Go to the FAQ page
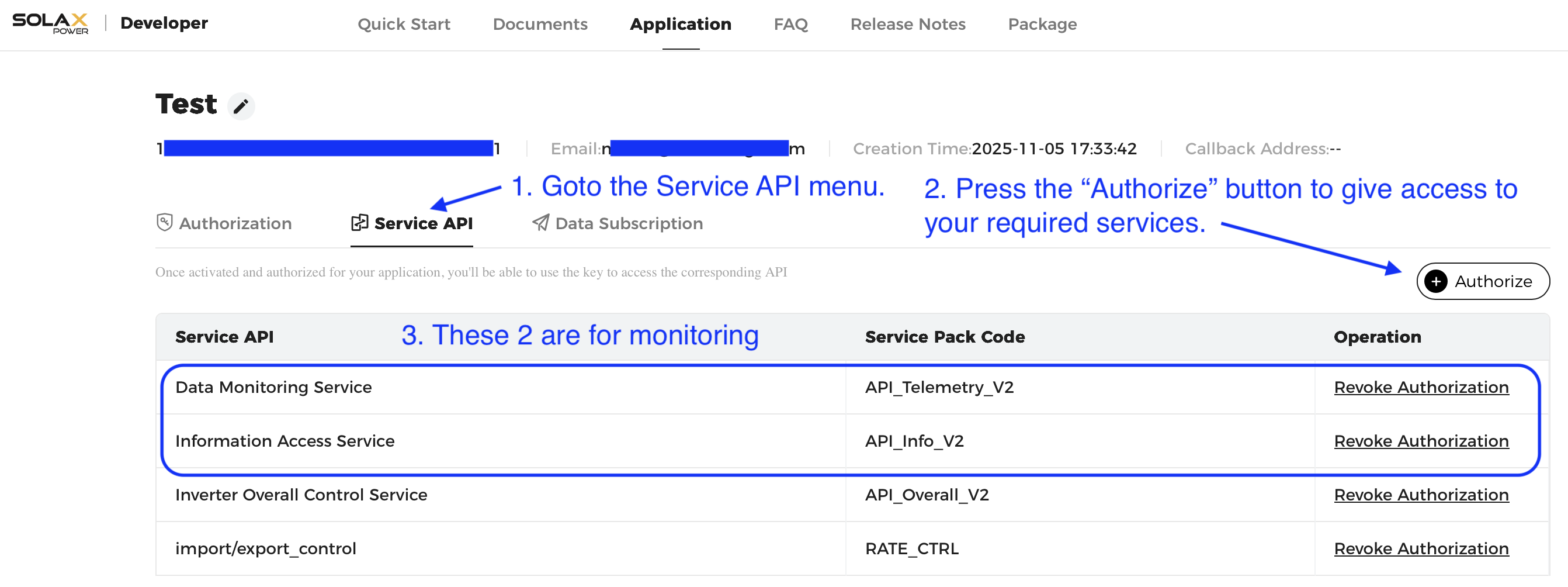This screenshot has width=1568, height=587. [790, 25]
